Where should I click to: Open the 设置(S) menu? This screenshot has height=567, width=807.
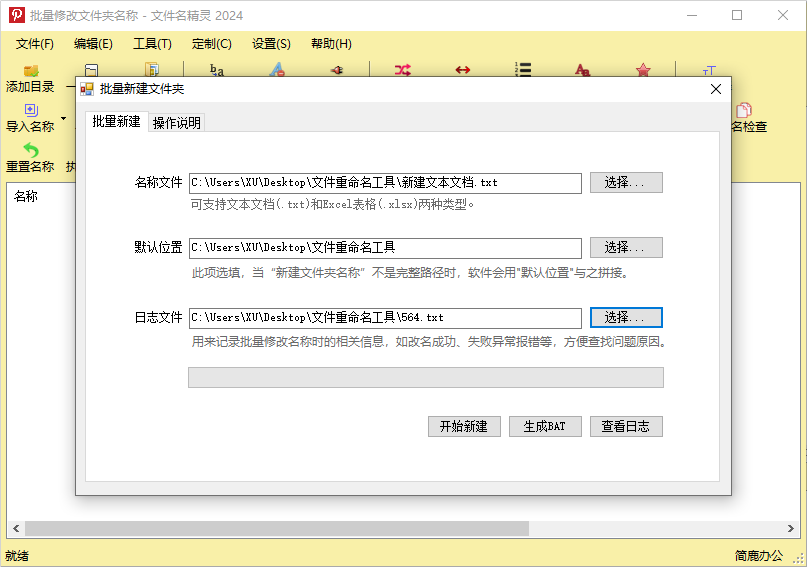click(x=271, y=44)
